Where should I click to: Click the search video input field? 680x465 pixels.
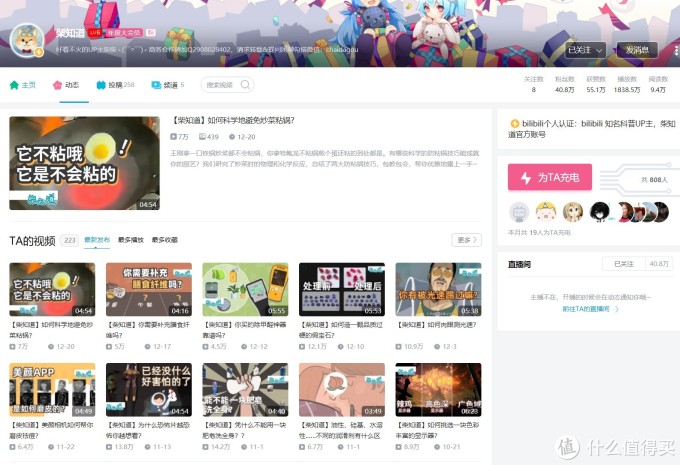[227, 85]
